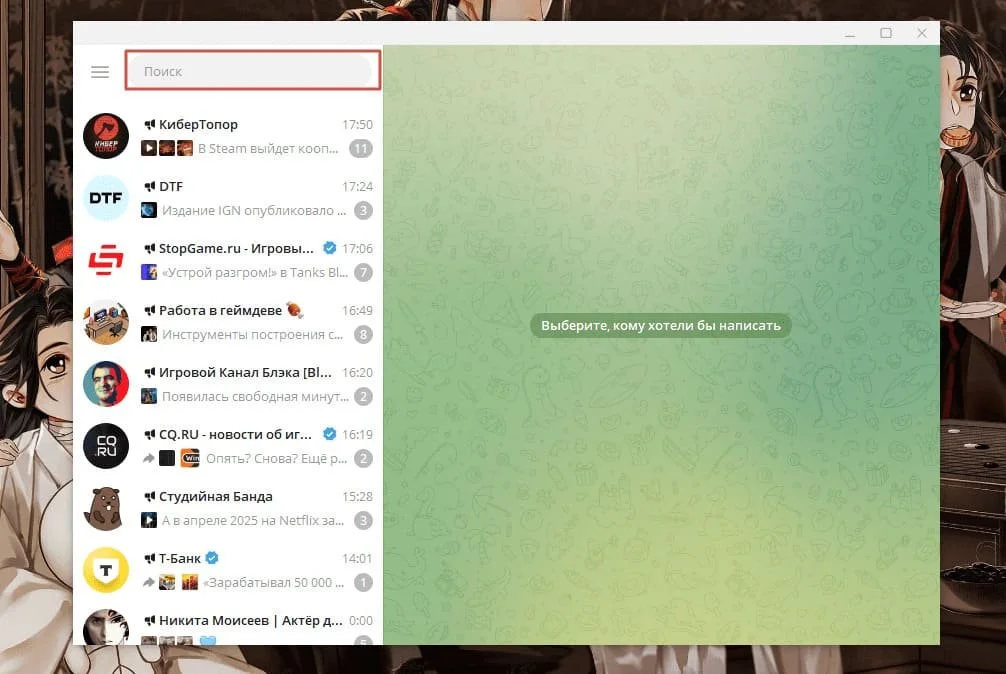Click the Никита Моисеев avatar
Image resolution: width=1006 pixels, height=674 pixels.
point(106,627)
